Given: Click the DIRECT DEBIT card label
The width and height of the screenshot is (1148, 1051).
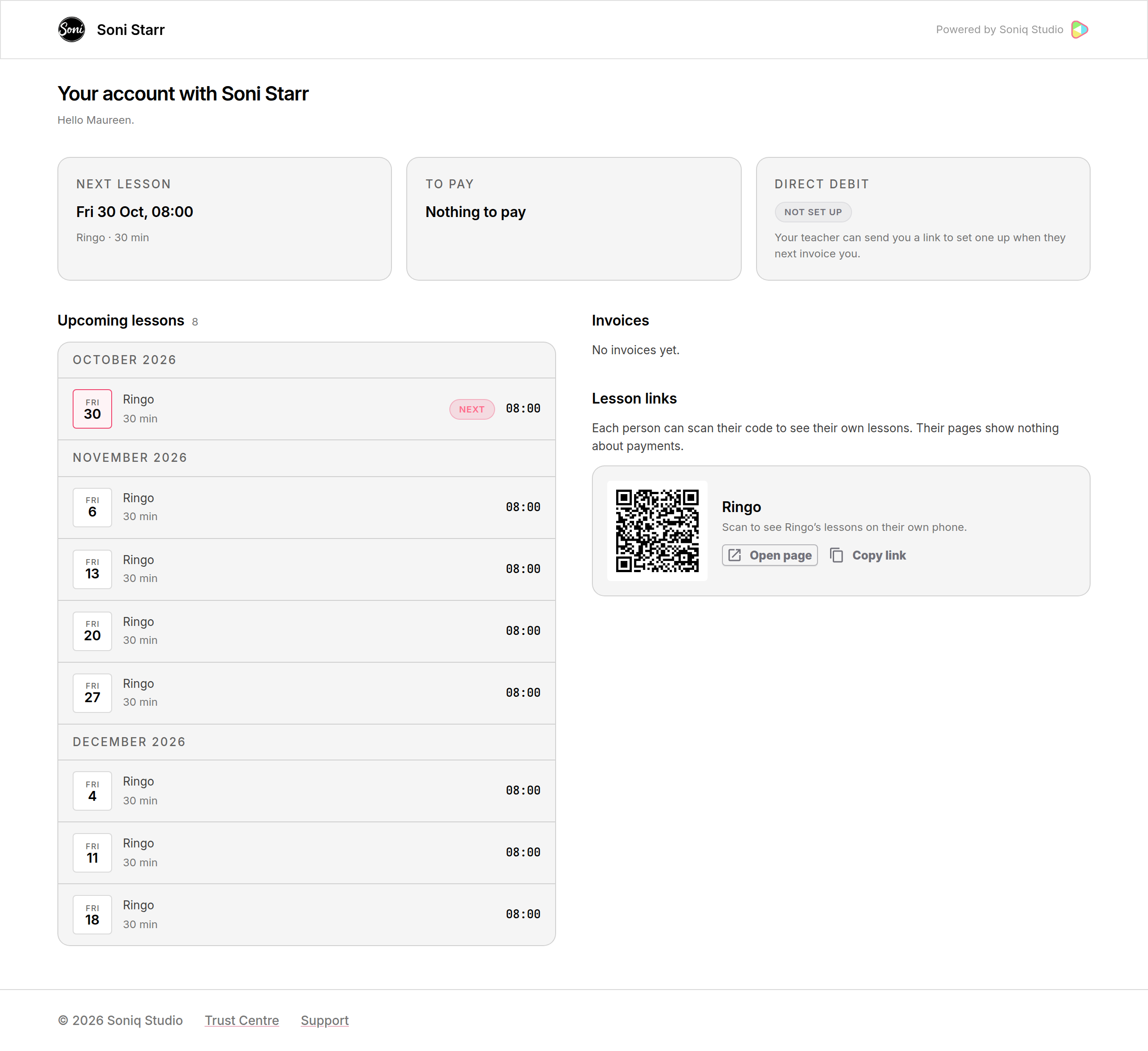Looking at the screenshot, I should coord(821,184).
